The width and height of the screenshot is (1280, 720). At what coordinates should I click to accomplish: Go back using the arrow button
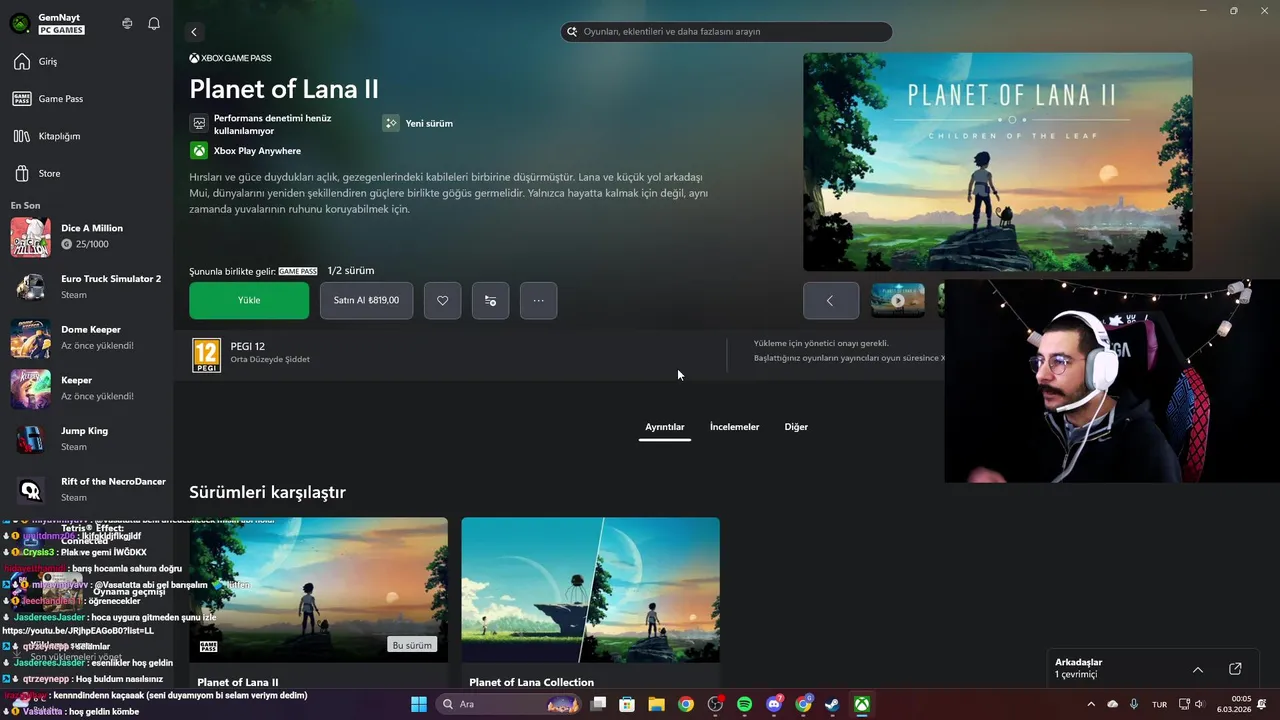pos(194,32)
